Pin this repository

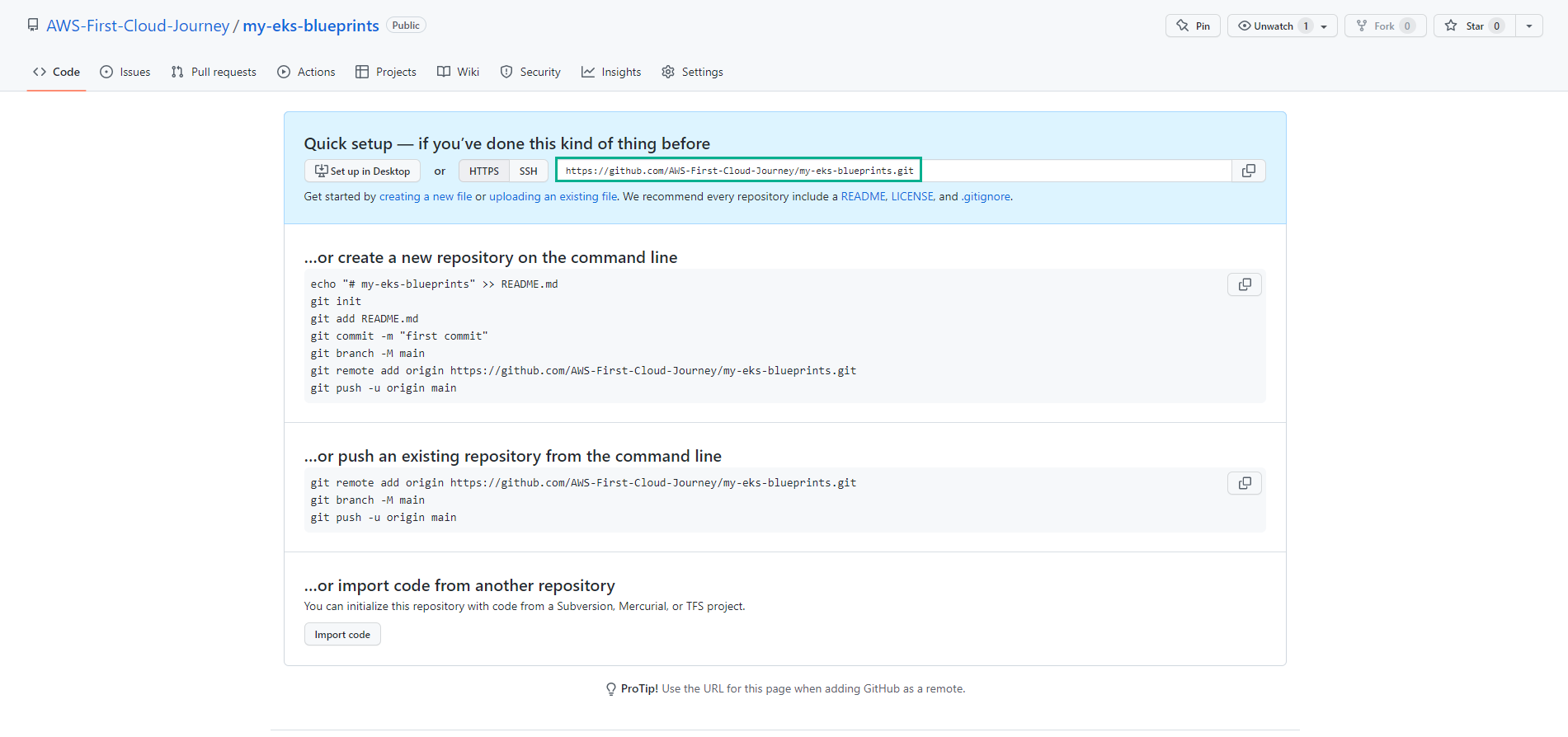pyautogui.click(x=1193, y=26)
